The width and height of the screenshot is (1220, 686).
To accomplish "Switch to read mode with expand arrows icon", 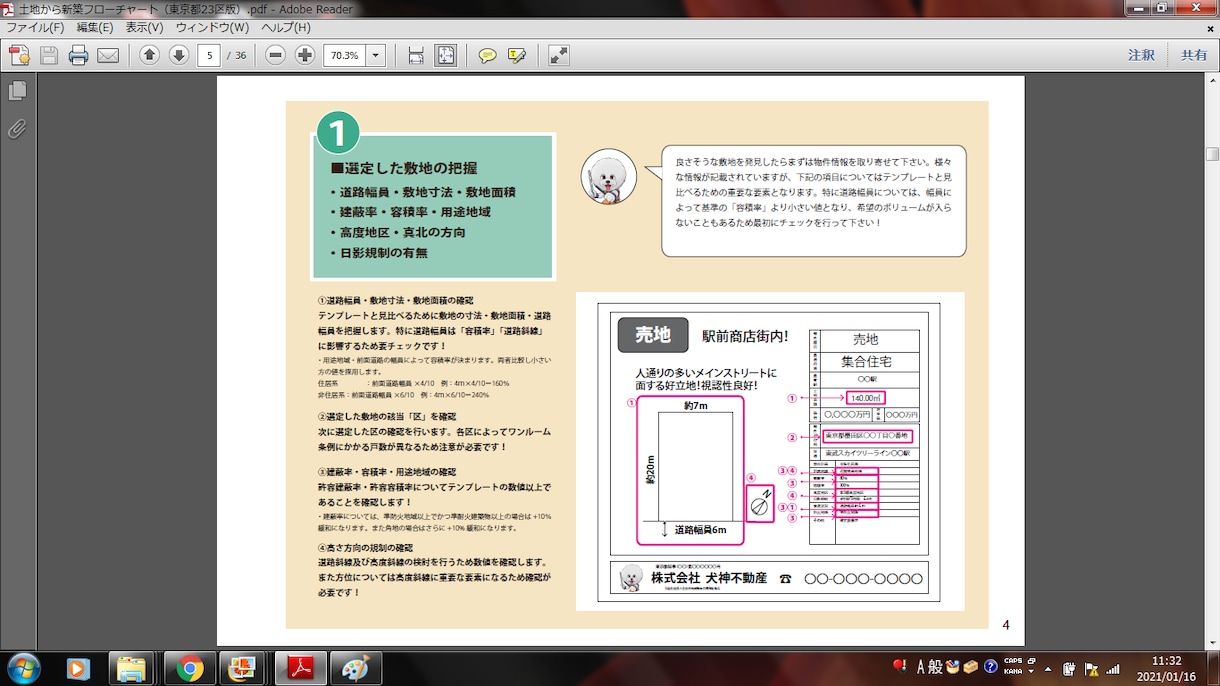I will click(559, 55).
